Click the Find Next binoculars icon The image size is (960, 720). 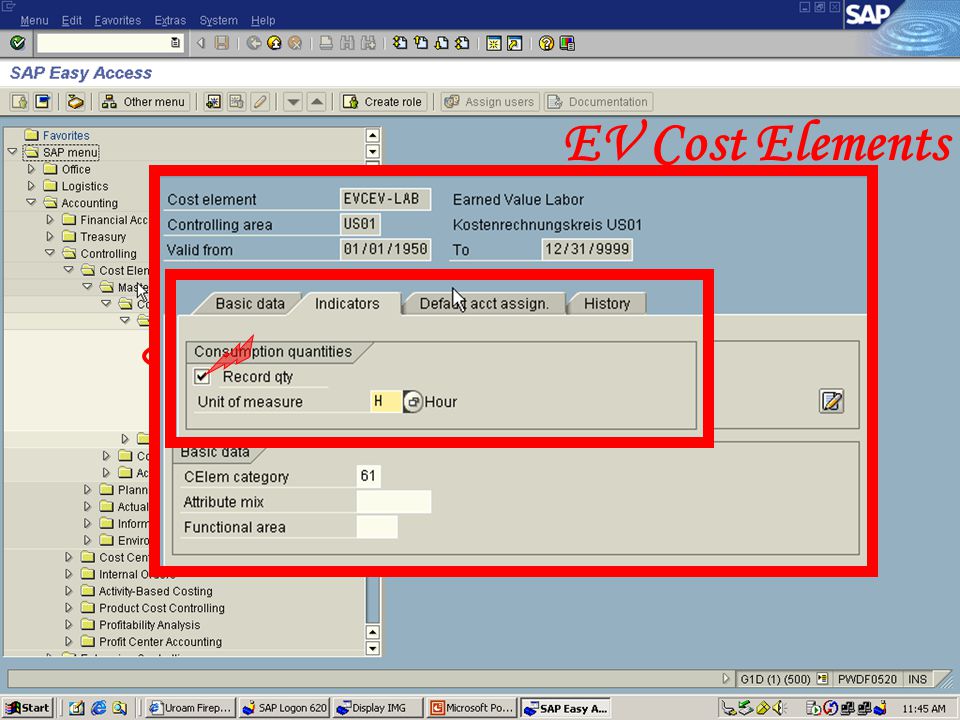(368, 43)
